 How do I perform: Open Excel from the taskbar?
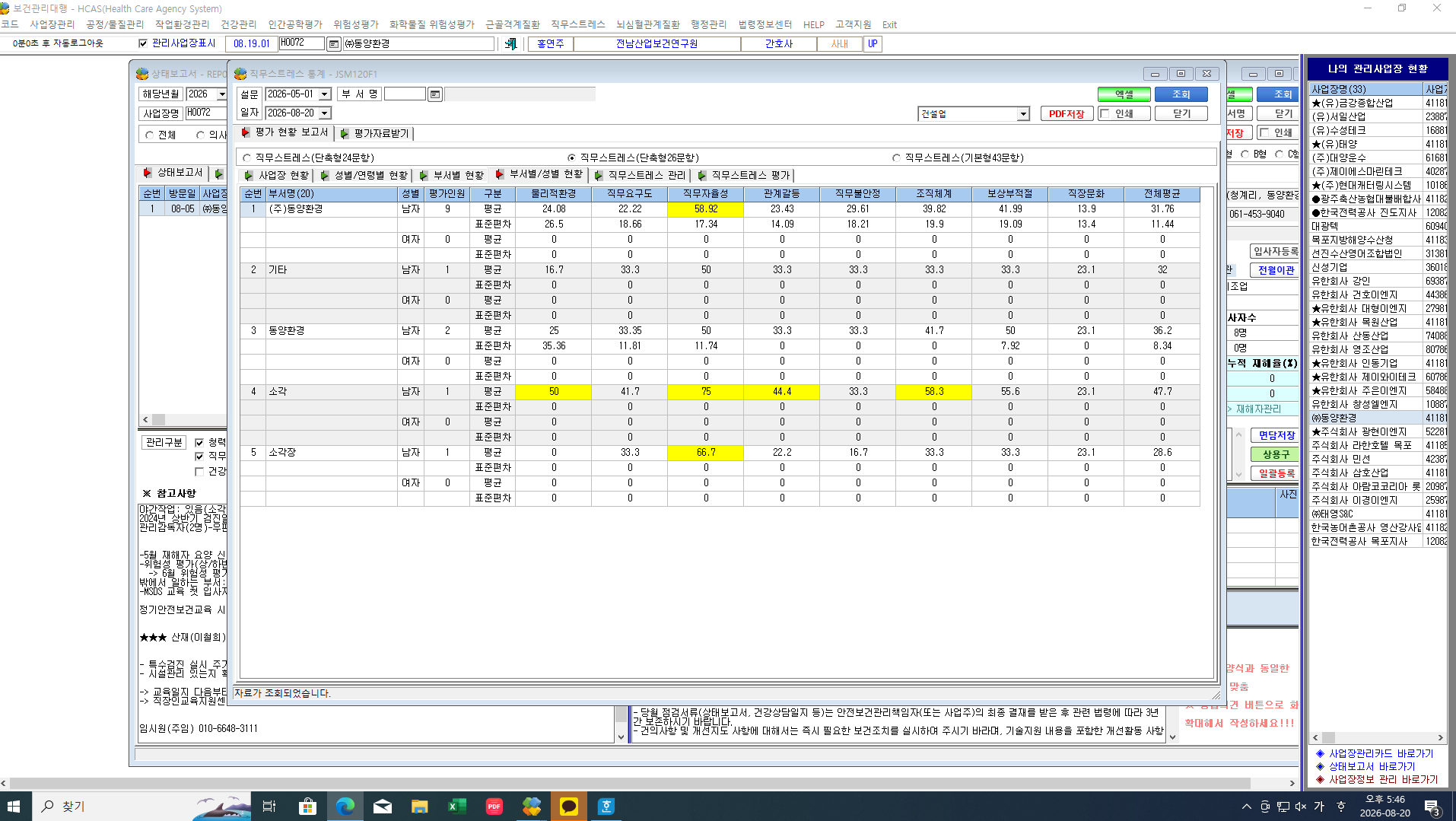click(456, 806)
